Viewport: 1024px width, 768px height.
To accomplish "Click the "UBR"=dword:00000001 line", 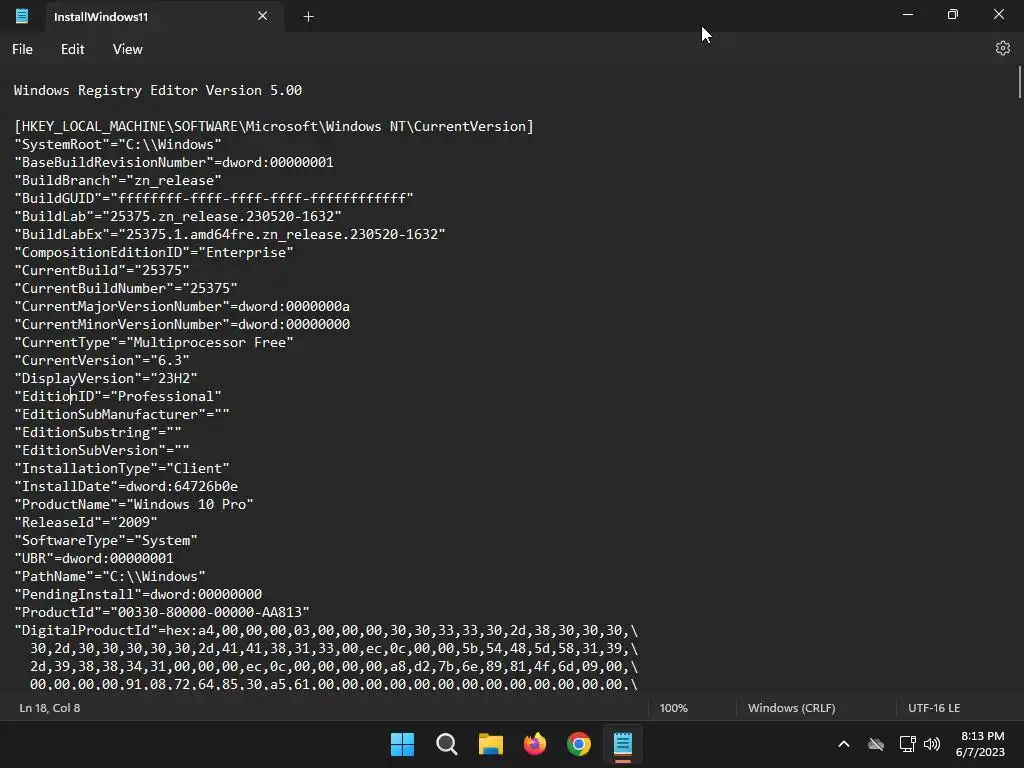I will click(94, 558).
